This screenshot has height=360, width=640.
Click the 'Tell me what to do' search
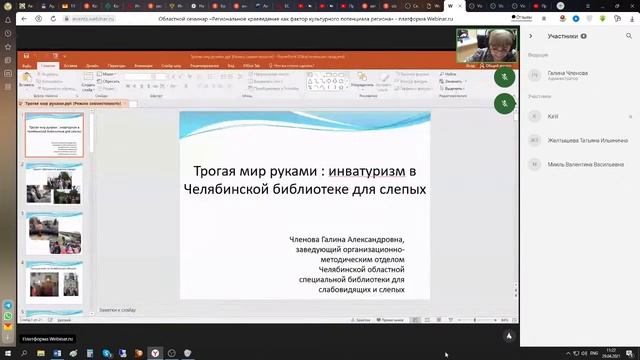click(x=291, y=66)
